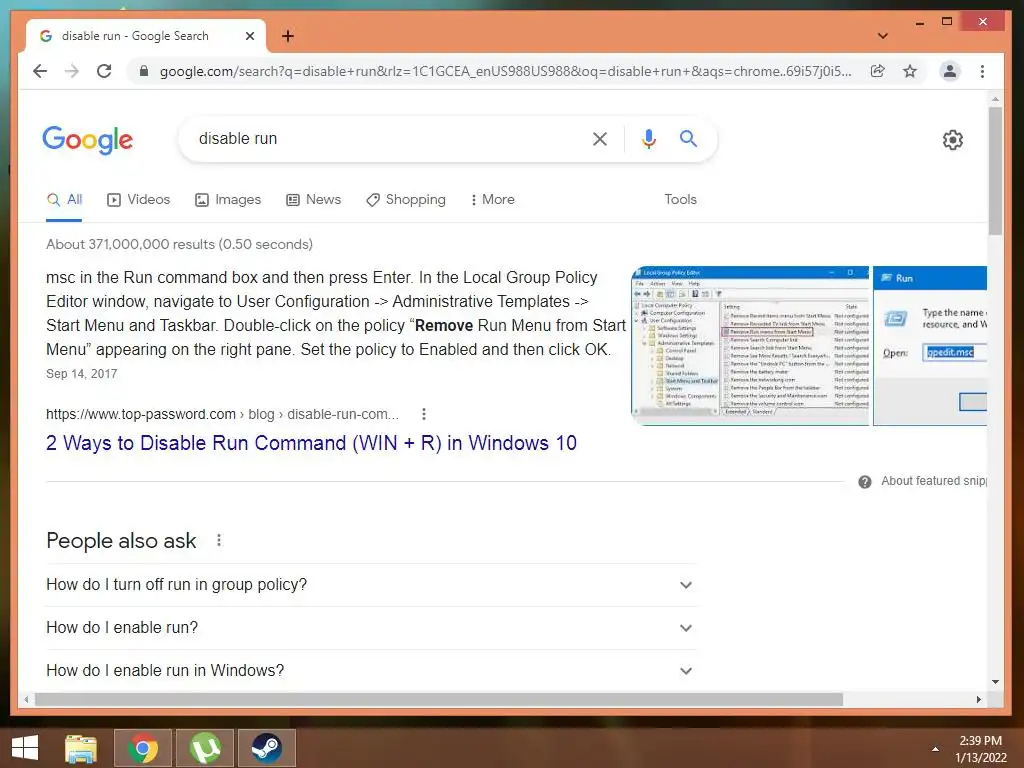
Task: Click the horizontal scrollbar thumb
Action: pos(439,699)
